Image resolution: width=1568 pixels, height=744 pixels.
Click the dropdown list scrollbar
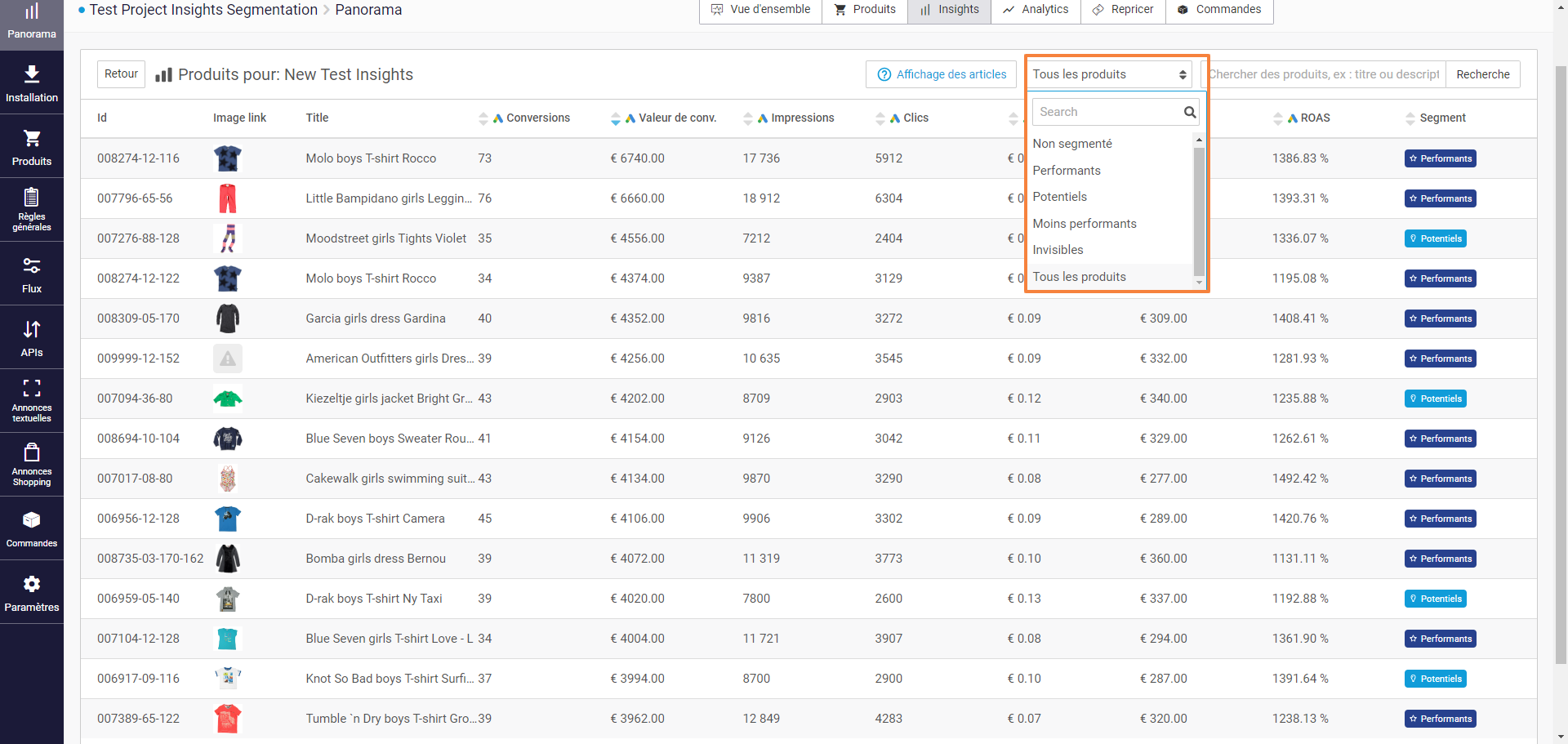click(1199, 211)
